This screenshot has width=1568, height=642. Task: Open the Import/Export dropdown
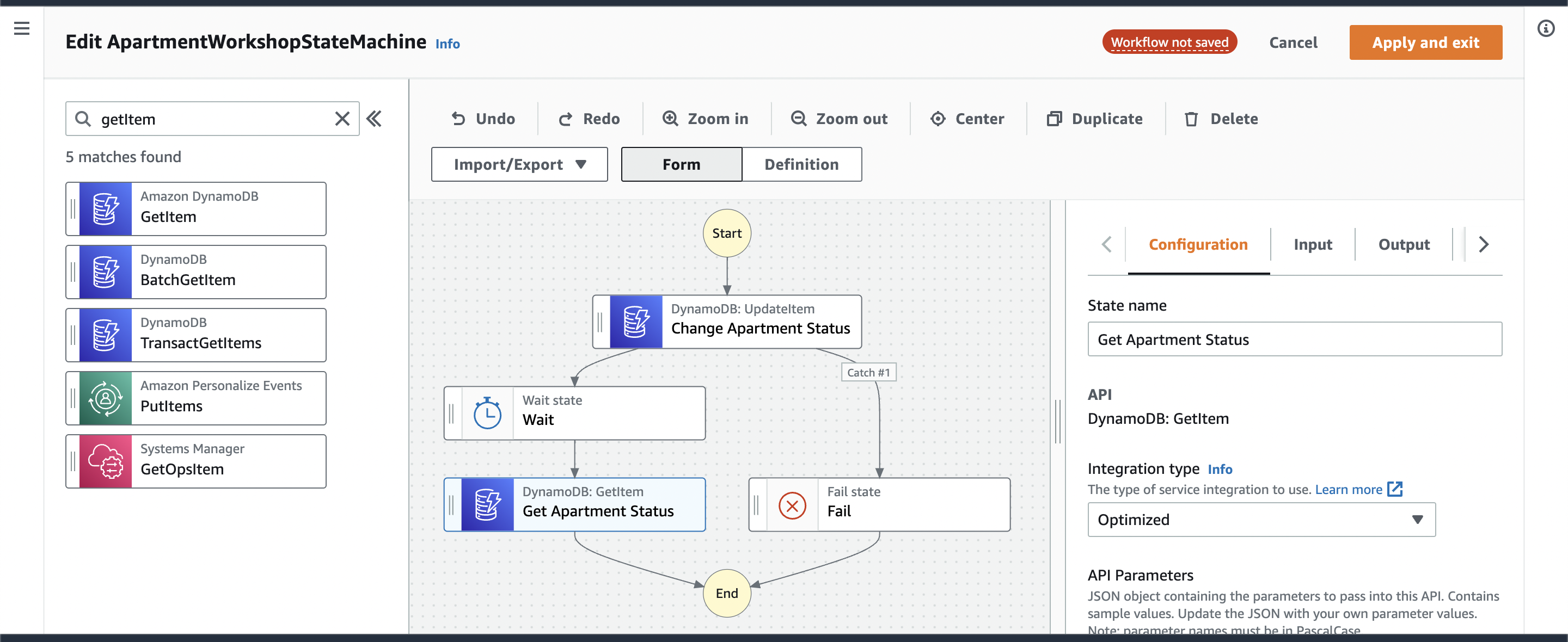coord(520,164)
